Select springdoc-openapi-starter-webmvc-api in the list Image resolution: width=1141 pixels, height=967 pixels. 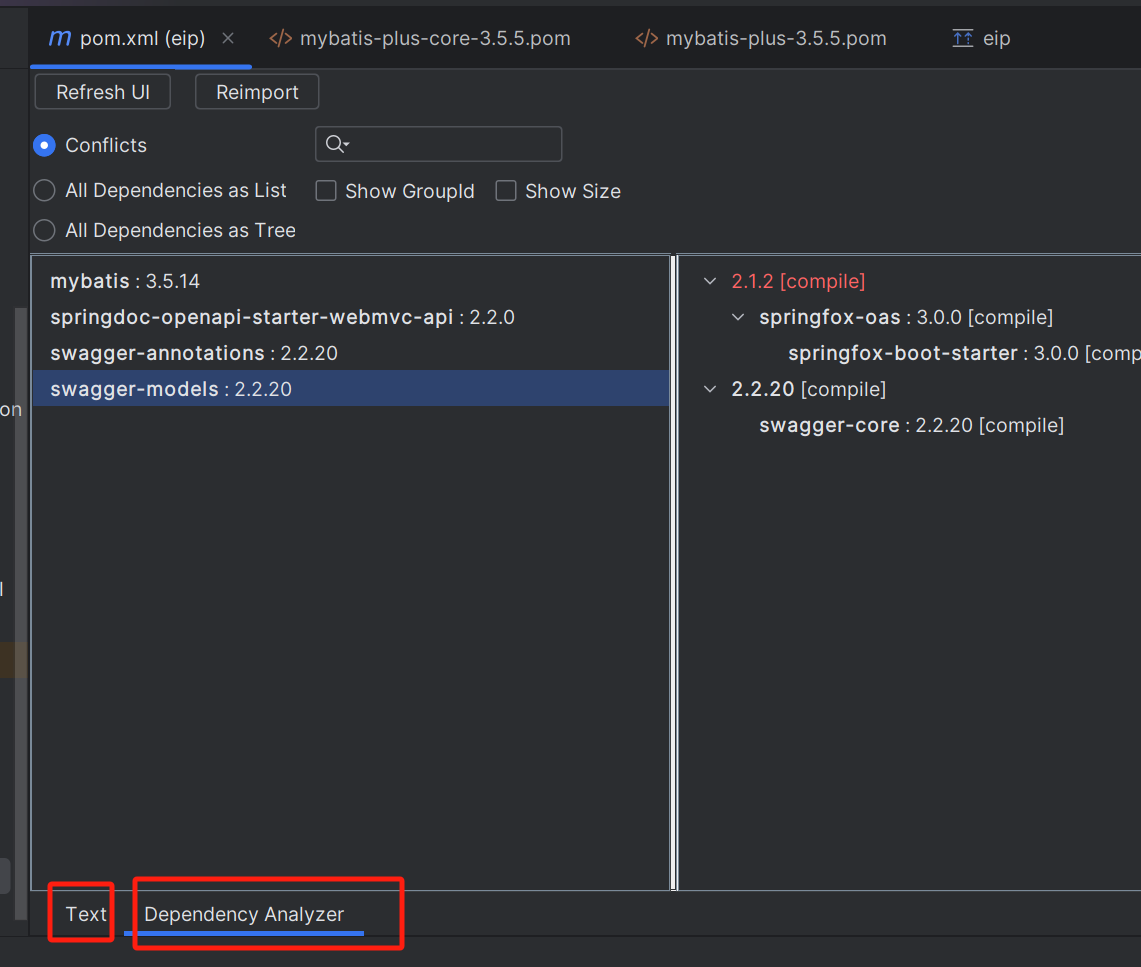tap(351, 317)
